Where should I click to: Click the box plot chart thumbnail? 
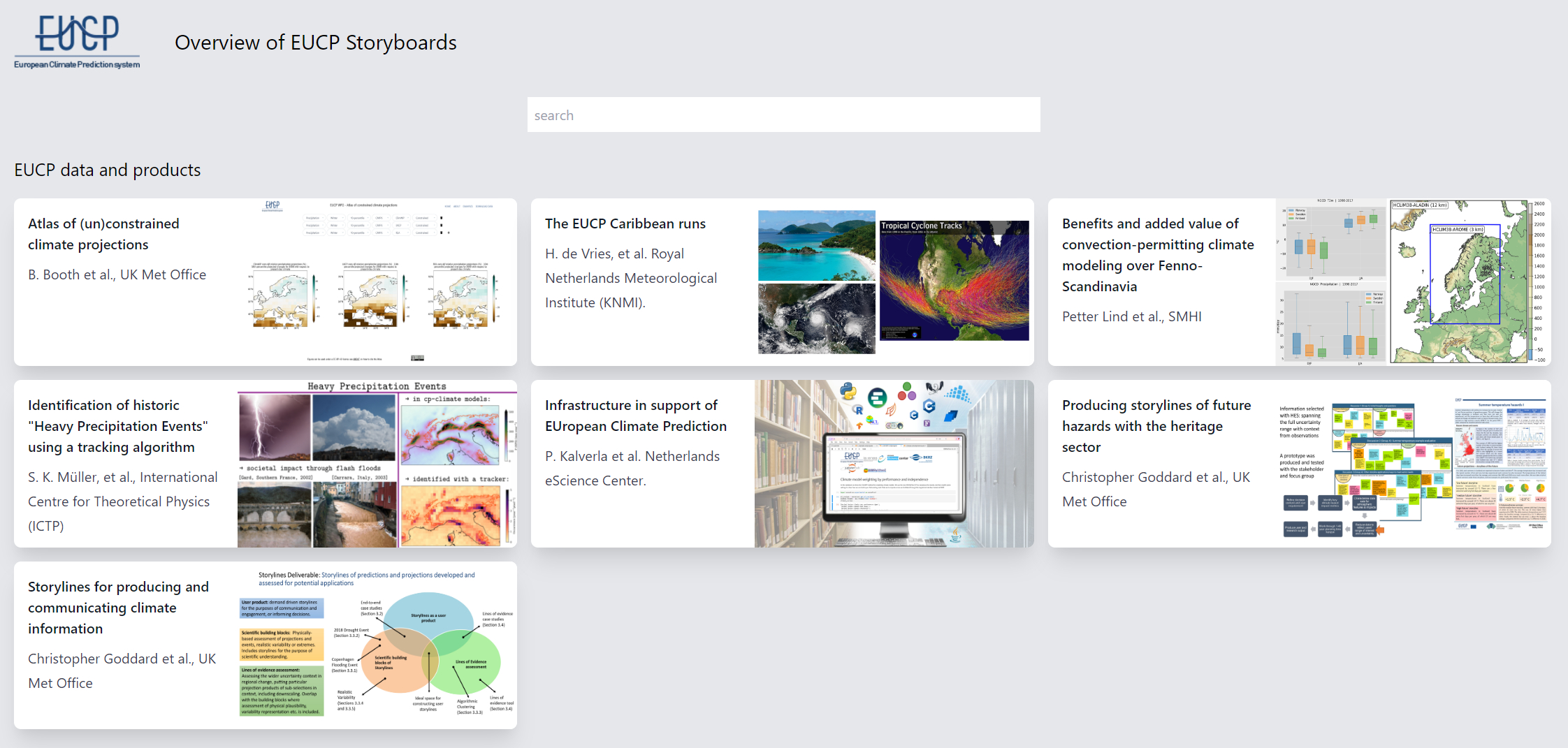click(1330, 282)
